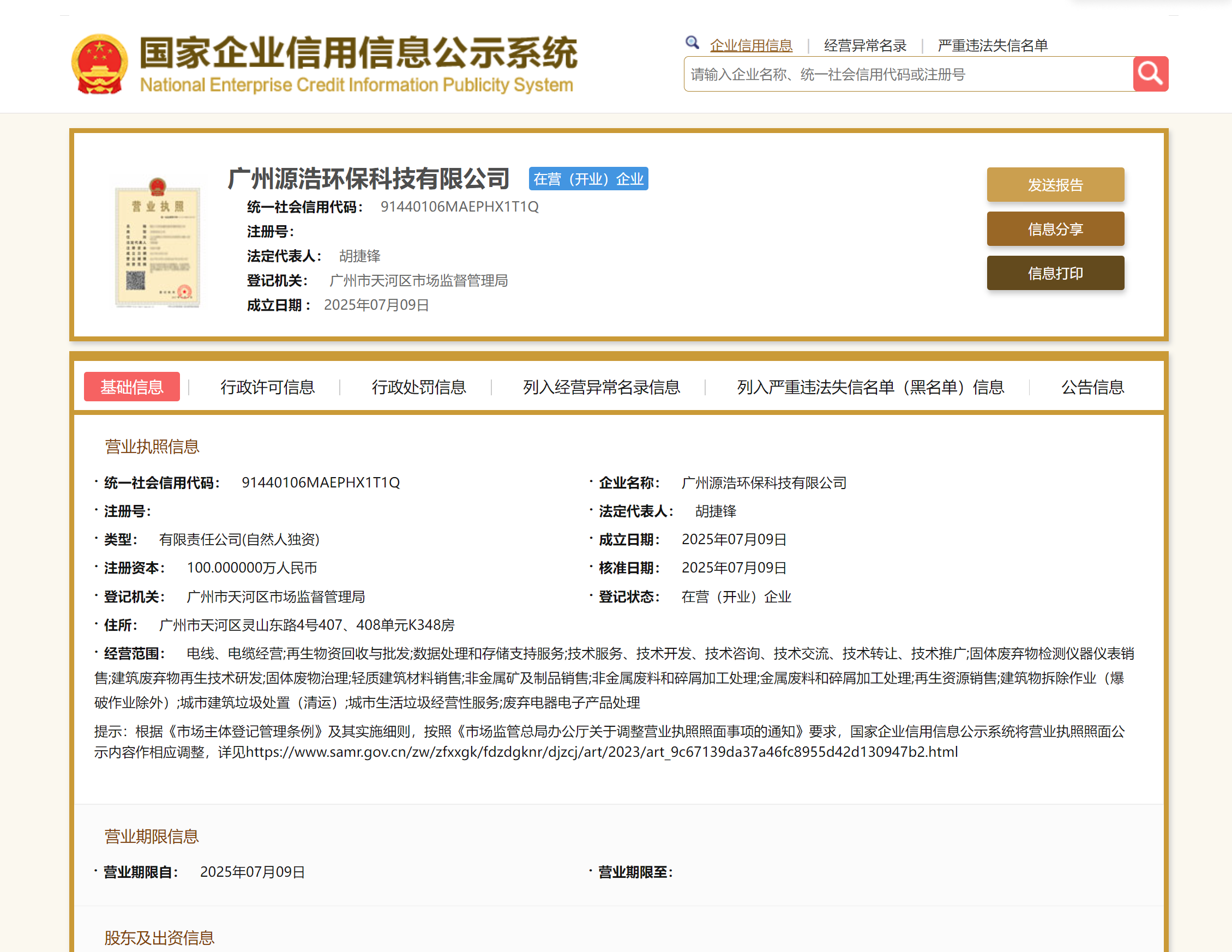Switch to the 基础信息 tab
This screenshot has width=1232, height=952.
pos(131,387)
